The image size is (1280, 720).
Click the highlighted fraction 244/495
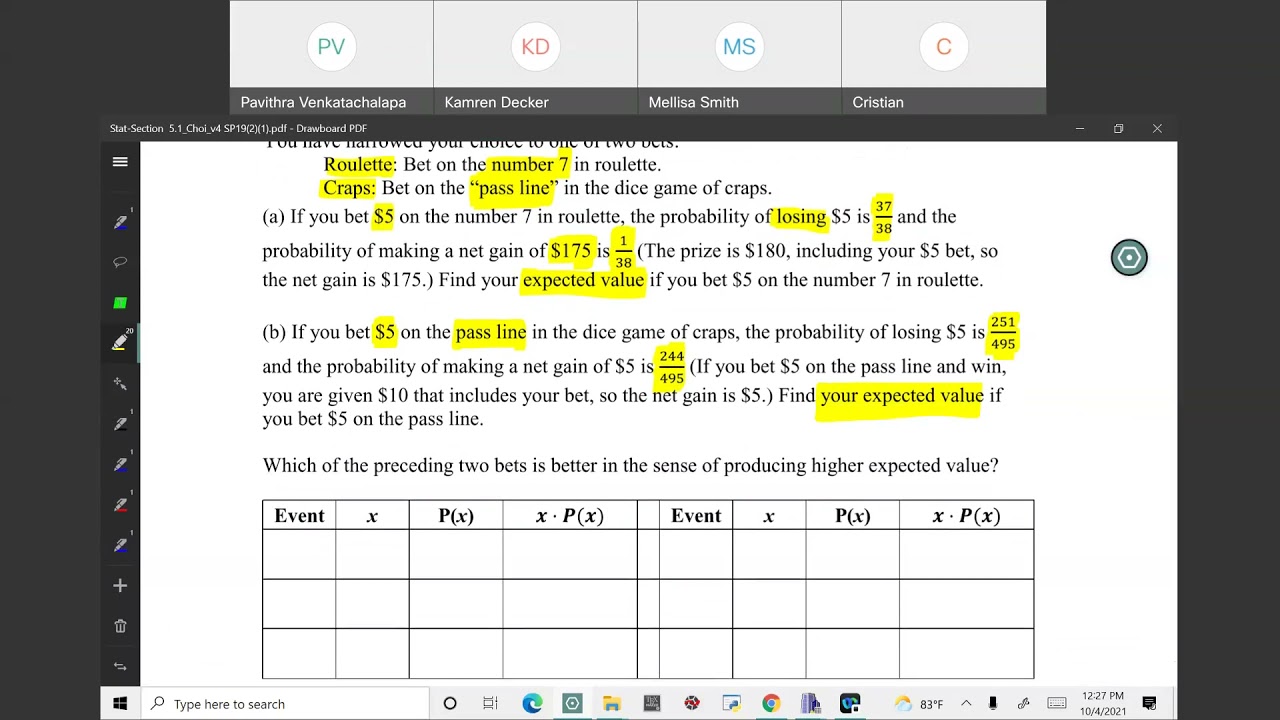click(672, 367)
